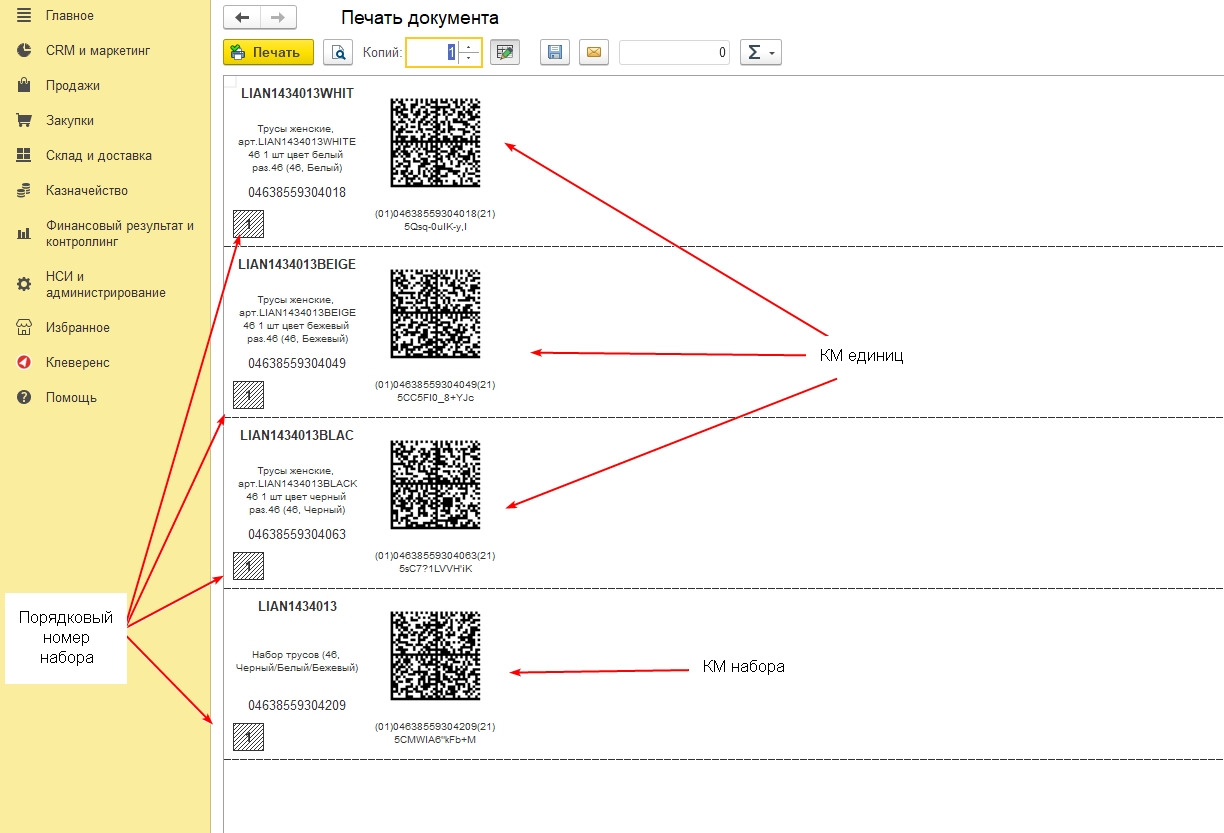Image resolution: width=1224 pixels, height=833 pixels.
Task: Click the sum value field showing 0
Action: coord(674,53)
